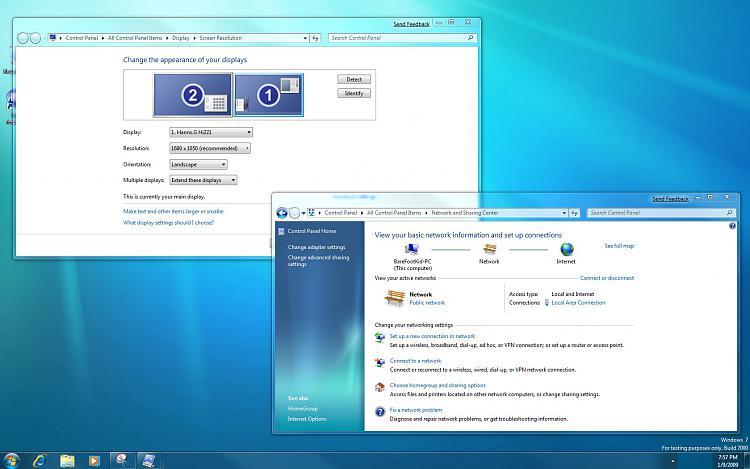750x469 pixels.
Task: Click the Show desktop strip at the right end of the taskbar
Action: [747, 461]
